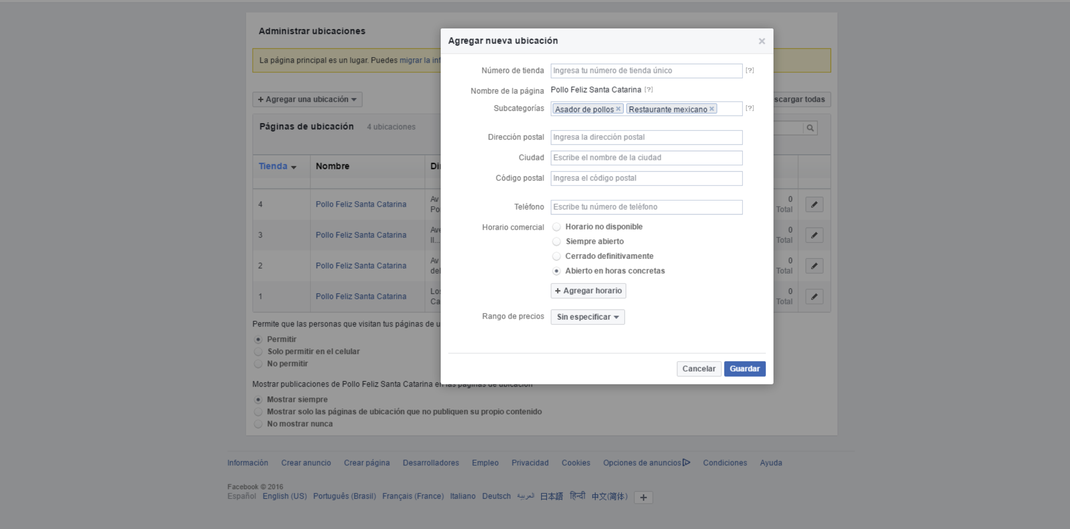Switch language to Português (Brasil)
This screenshot has width=1070, height=529.
(x=345, y=496)
